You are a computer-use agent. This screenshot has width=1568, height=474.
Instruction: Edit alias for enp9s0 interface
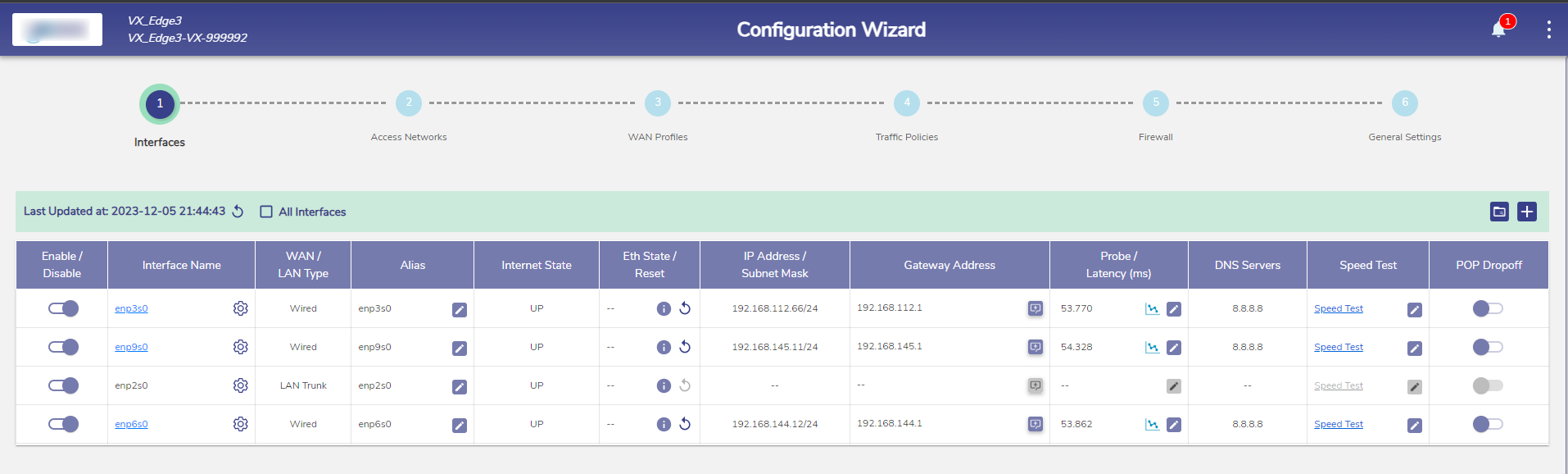click(x=460, y=348)
